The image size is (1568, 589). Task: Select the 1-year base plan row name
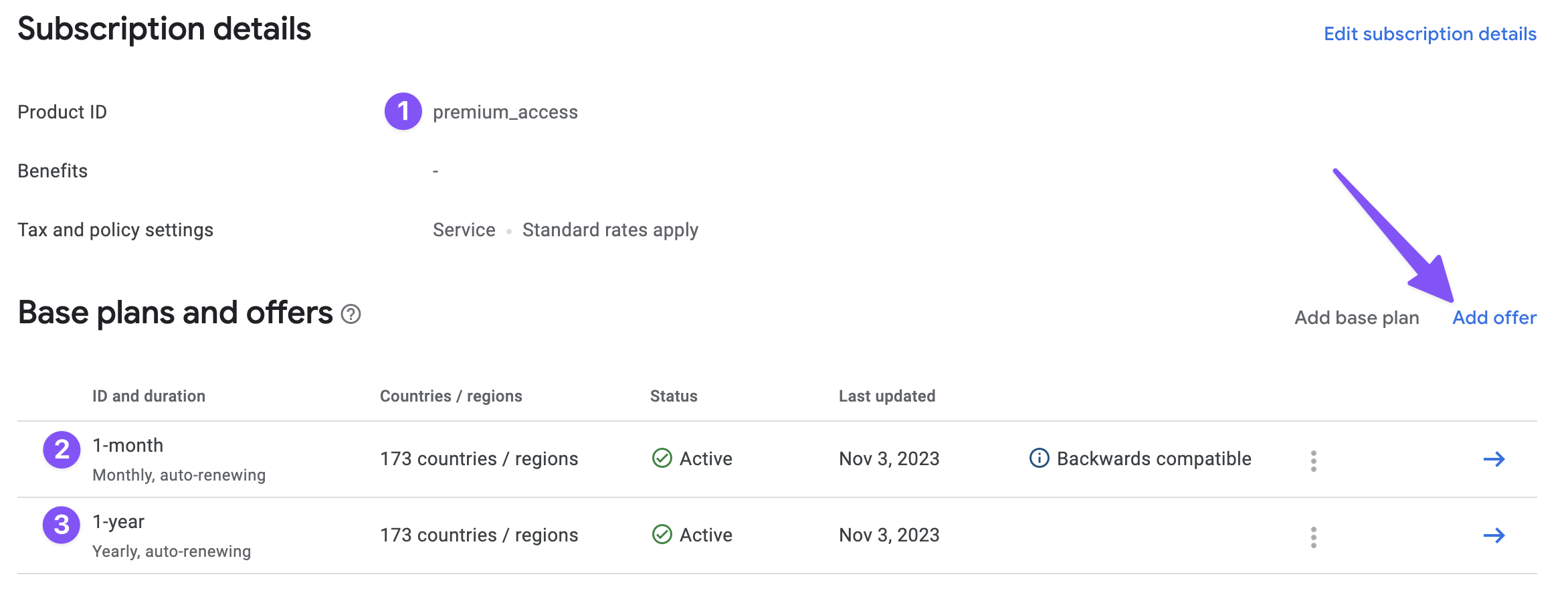(x=118, y=522)
